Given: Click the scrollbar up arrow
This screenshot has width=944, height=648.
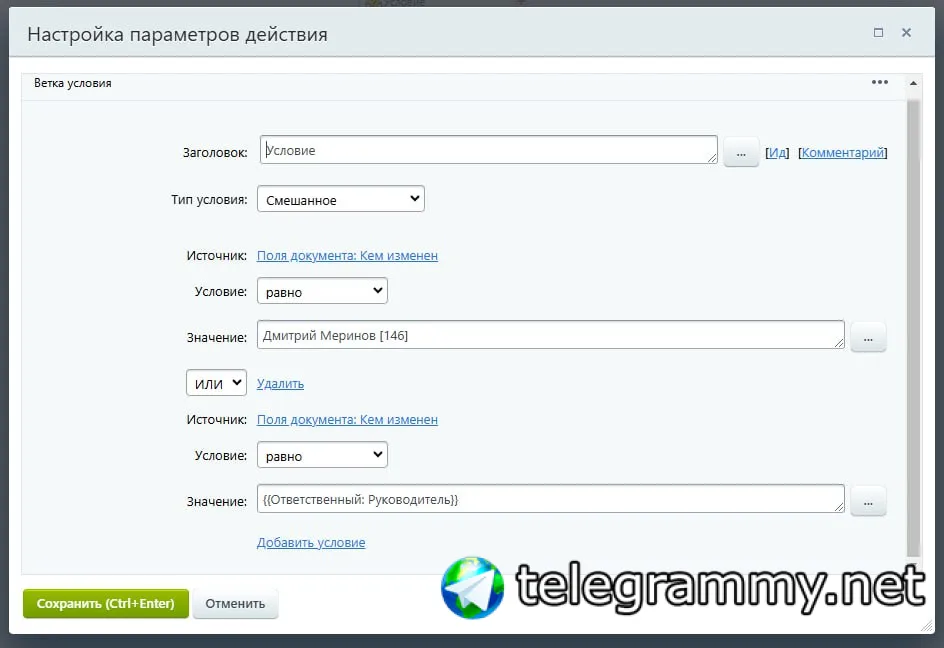Looking at the screenshot, I should pos(913,83).
